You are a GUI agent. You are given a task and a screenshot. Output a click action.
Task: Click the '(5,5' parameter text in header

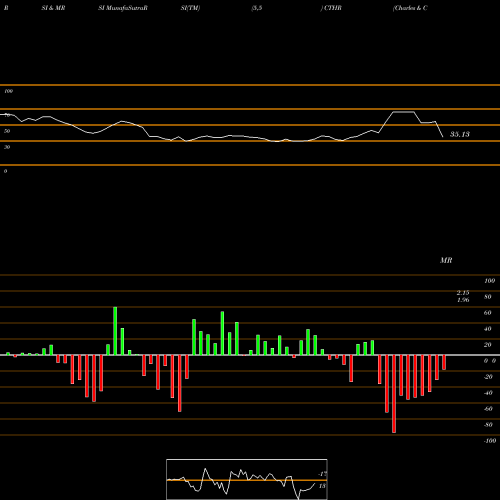(257, 8)
